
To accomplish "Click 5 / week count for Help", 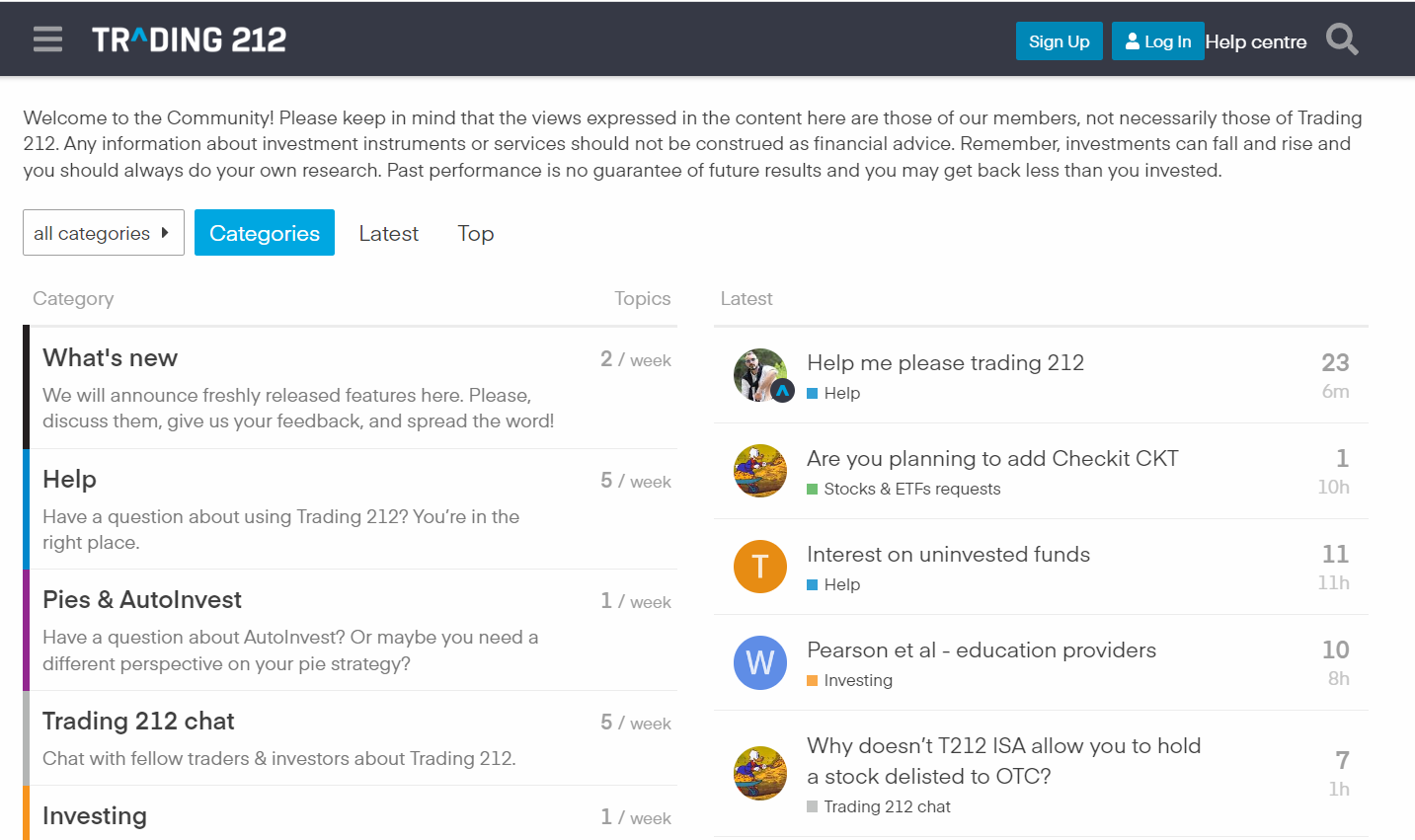I will point(635,481).
